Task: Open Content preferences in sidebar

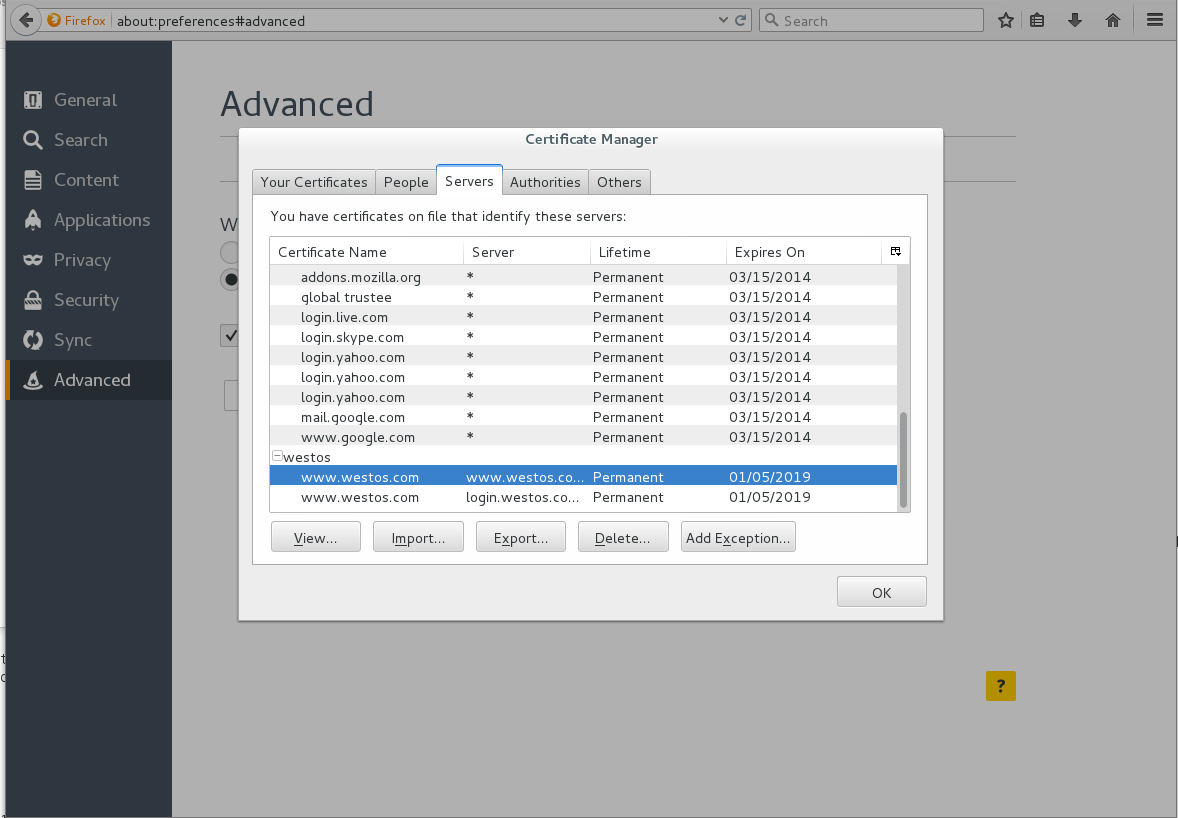Action: [89, 180]
